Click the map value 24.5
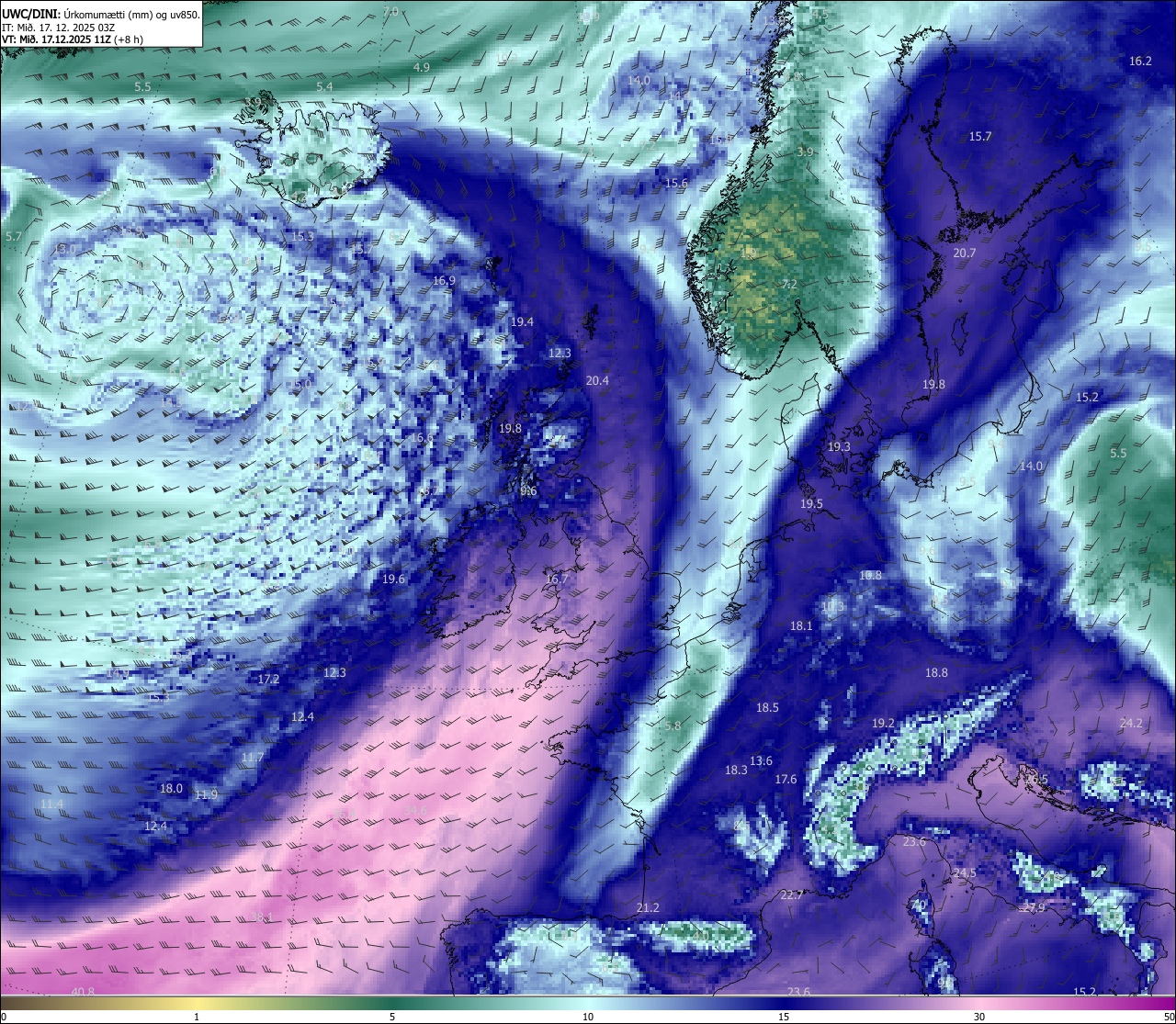This screenshot has width=1176, height=1024. pos(965,872)
